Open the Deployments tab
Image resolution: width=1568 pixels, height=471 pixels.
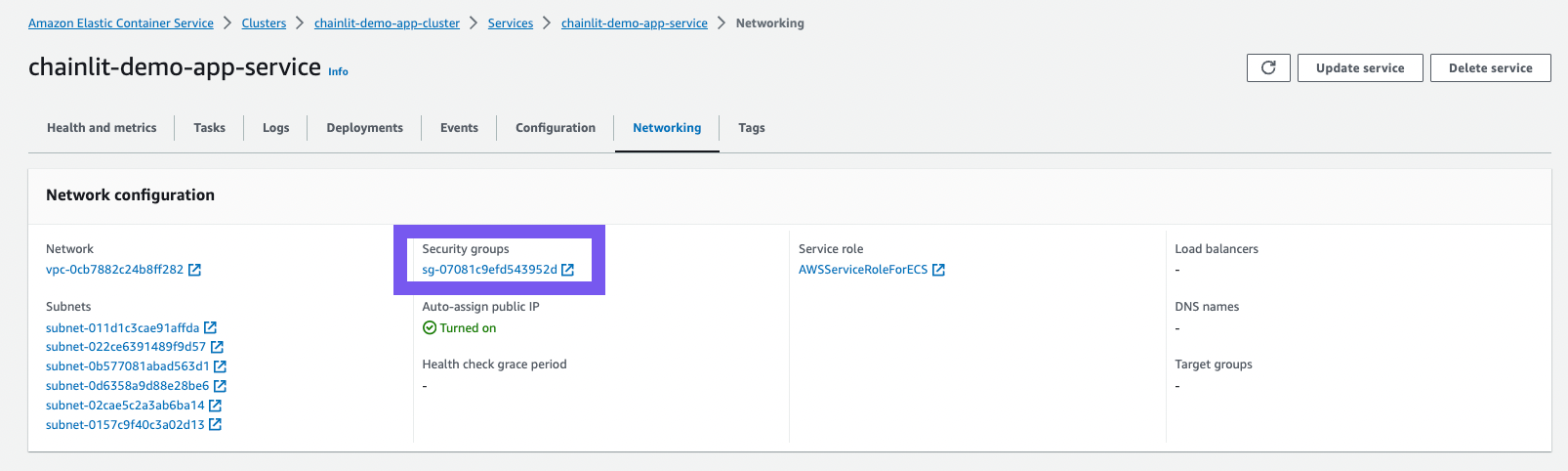pyautogui.click(x=364, y=128)
